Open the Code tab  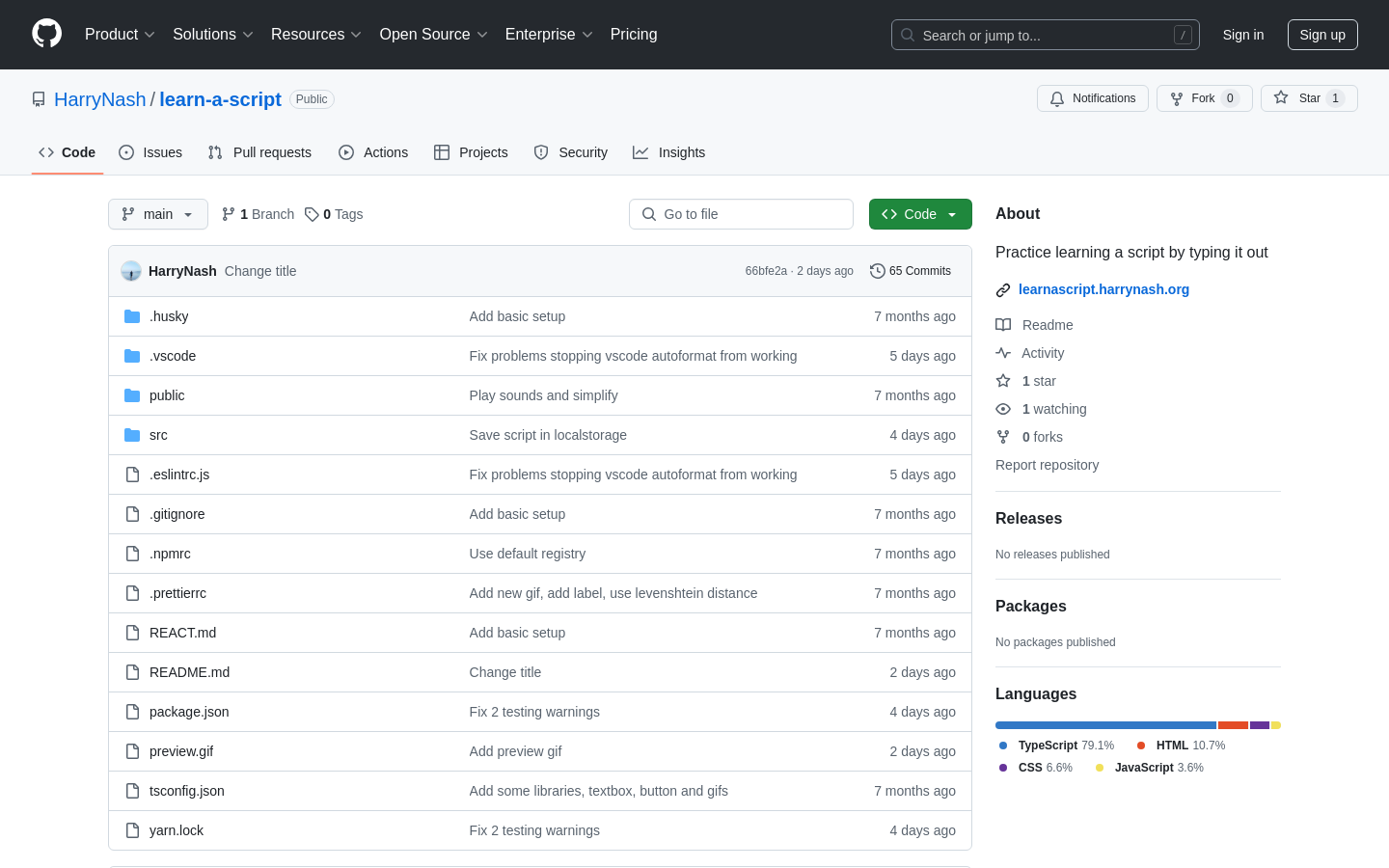[x=68, y=152]
